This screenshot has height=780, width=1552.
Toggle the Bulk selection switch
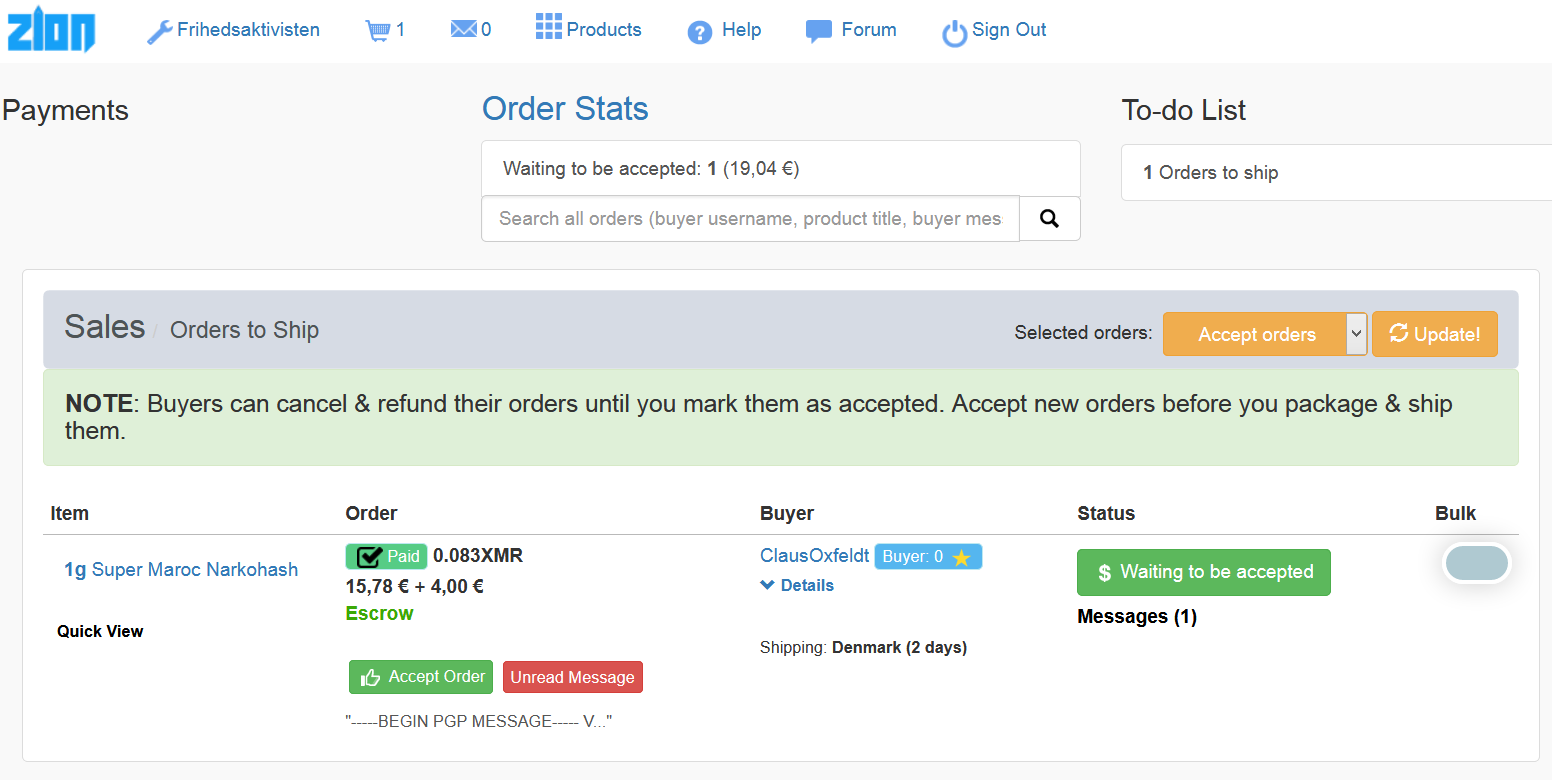1476,563
